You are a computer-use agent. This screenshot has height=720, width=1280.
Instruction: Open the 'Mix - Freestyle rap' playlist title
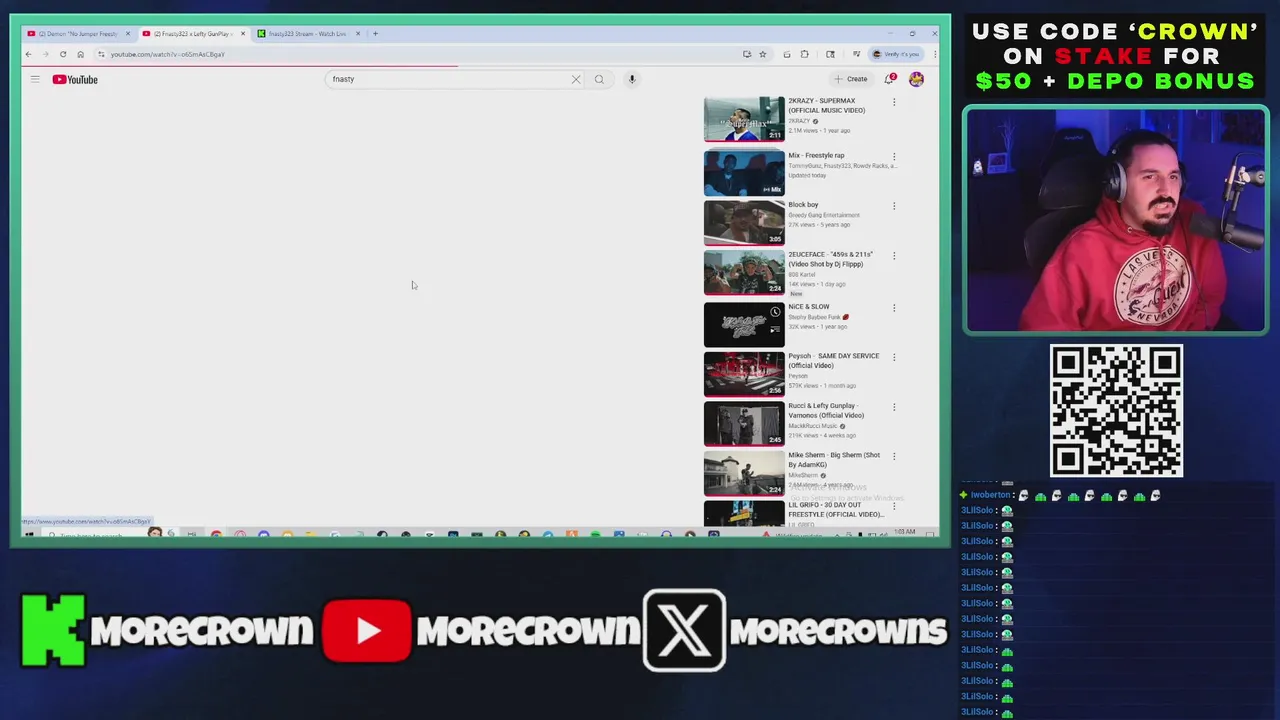[816, 155]
